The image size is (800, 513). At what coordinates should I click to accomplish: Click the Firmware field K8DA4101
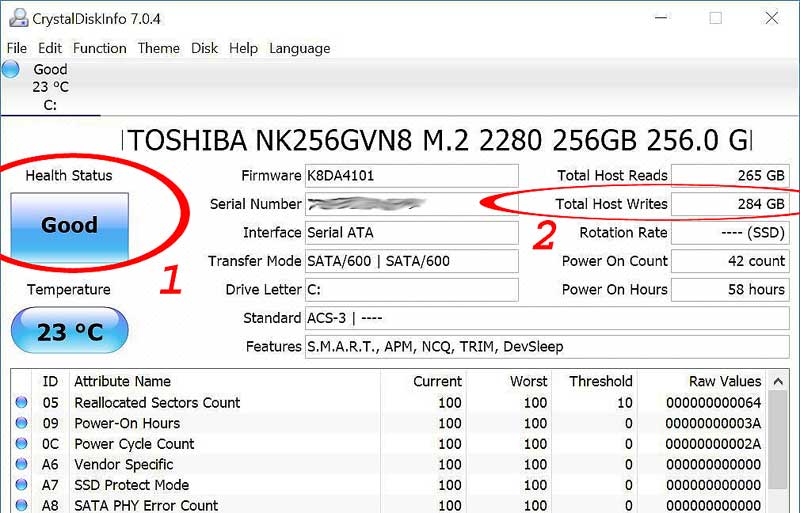411,176
